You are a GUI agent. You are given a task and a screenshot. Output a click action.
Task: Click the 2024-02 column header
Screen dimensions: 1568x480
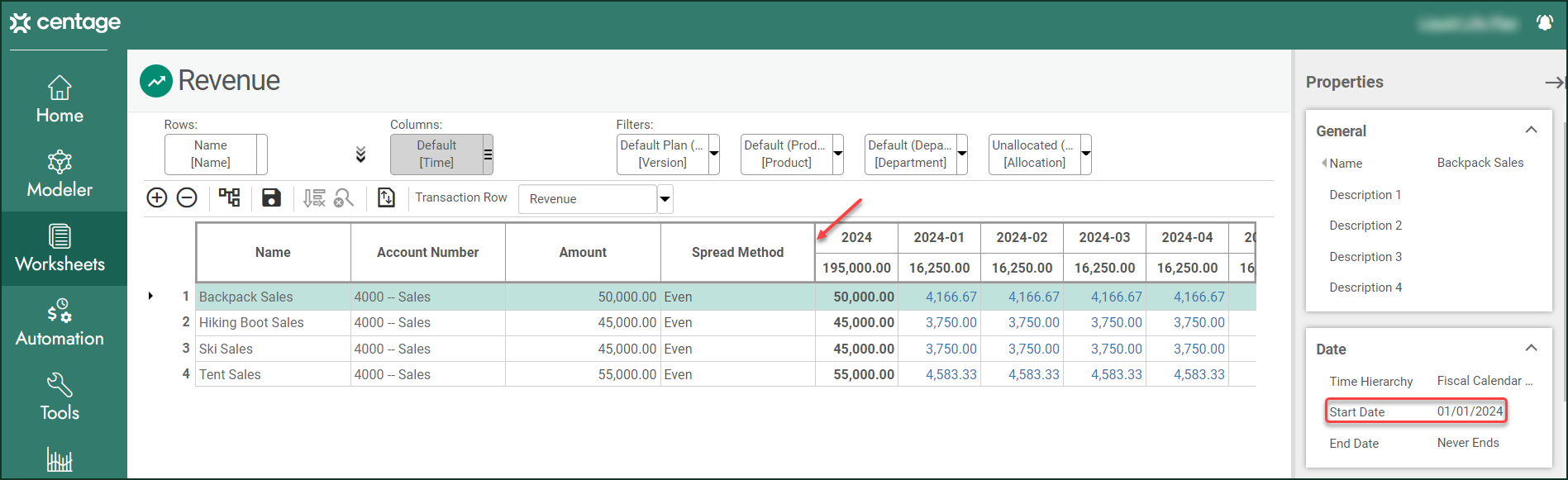(1022, 238)
